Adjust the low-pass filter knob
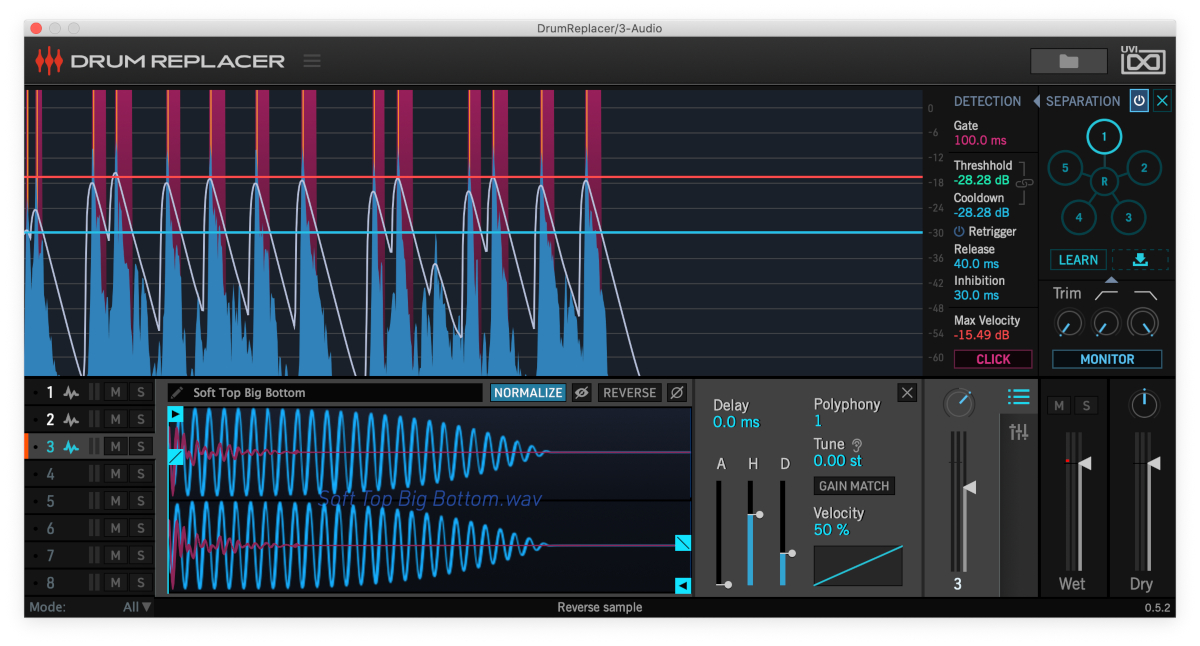Image resolution: width=1200 pixels, height=646 pixels. (1143, 323)
